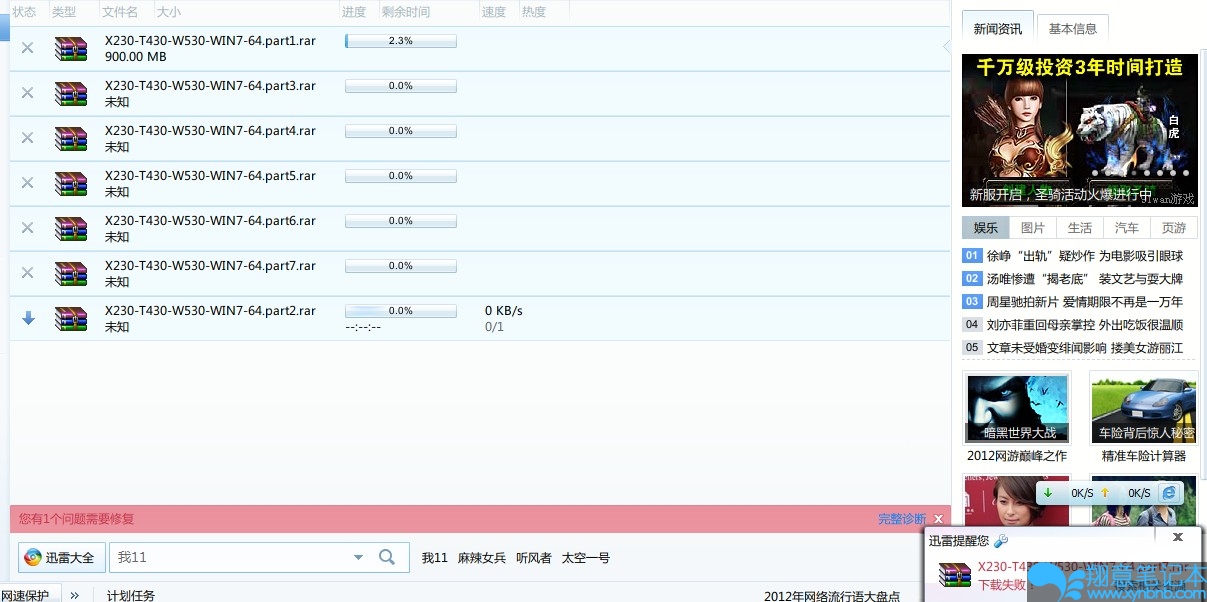The image size is (1207, 602).
Task: Click the wrench icon beside 迅雷提醒您
Action: [1000, 540]
